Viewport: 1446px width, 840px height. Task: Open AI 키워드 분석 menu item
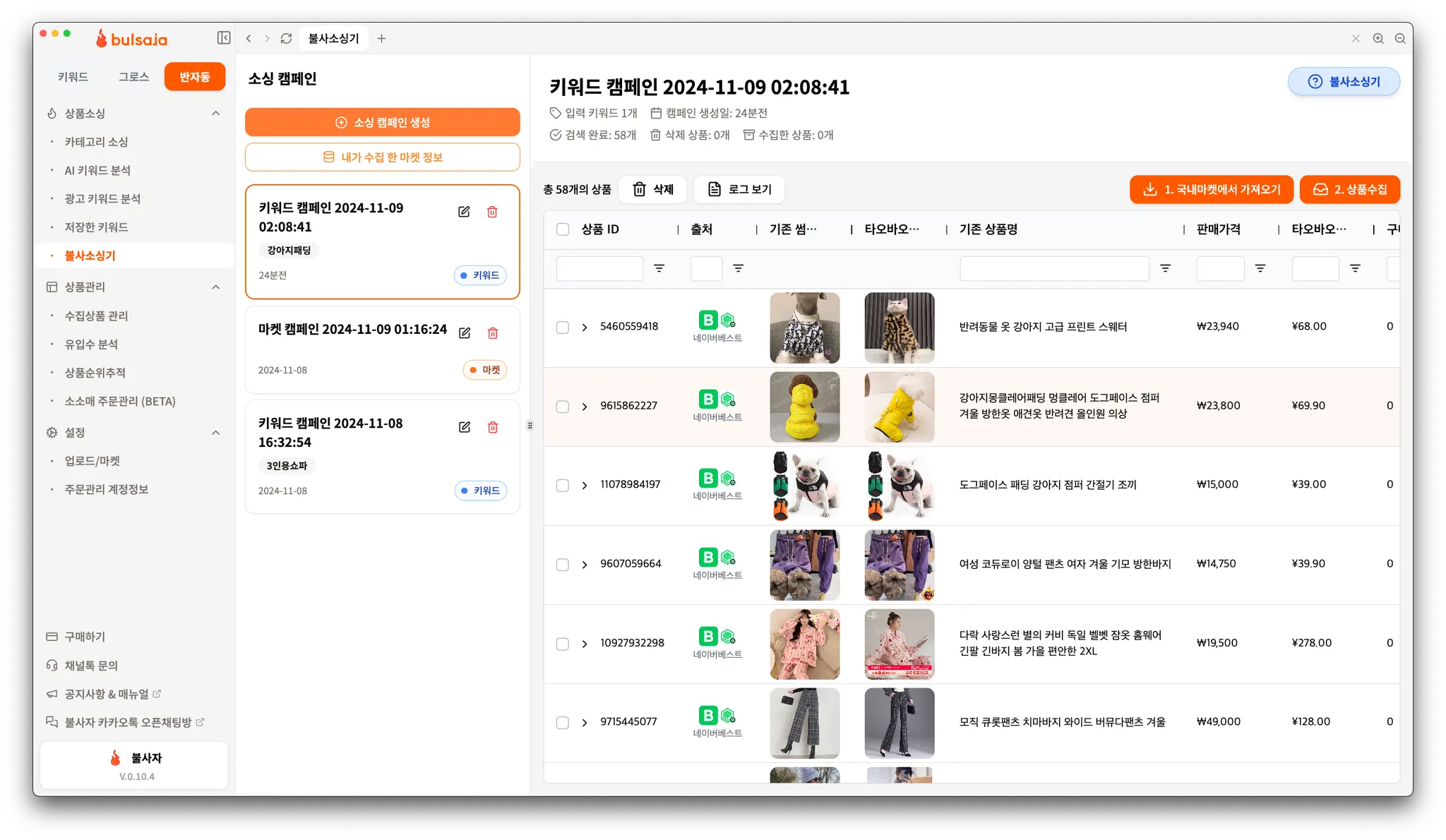(x=97, y=171)
